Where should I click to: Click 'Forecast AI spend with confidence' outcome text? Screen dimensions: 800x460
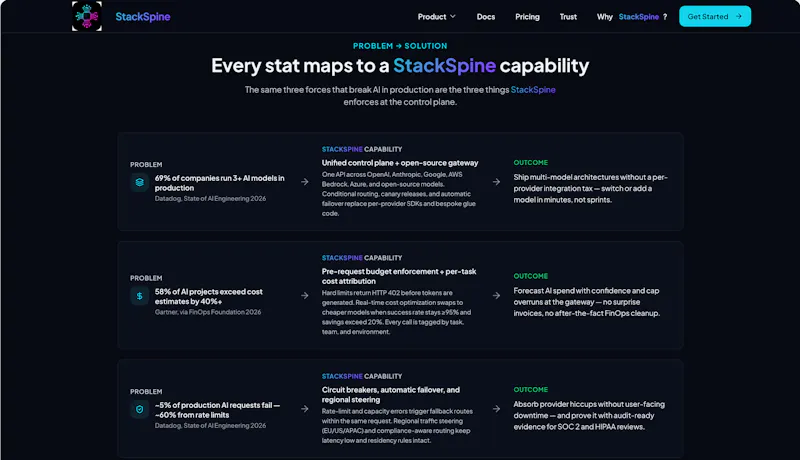(587, 302)
